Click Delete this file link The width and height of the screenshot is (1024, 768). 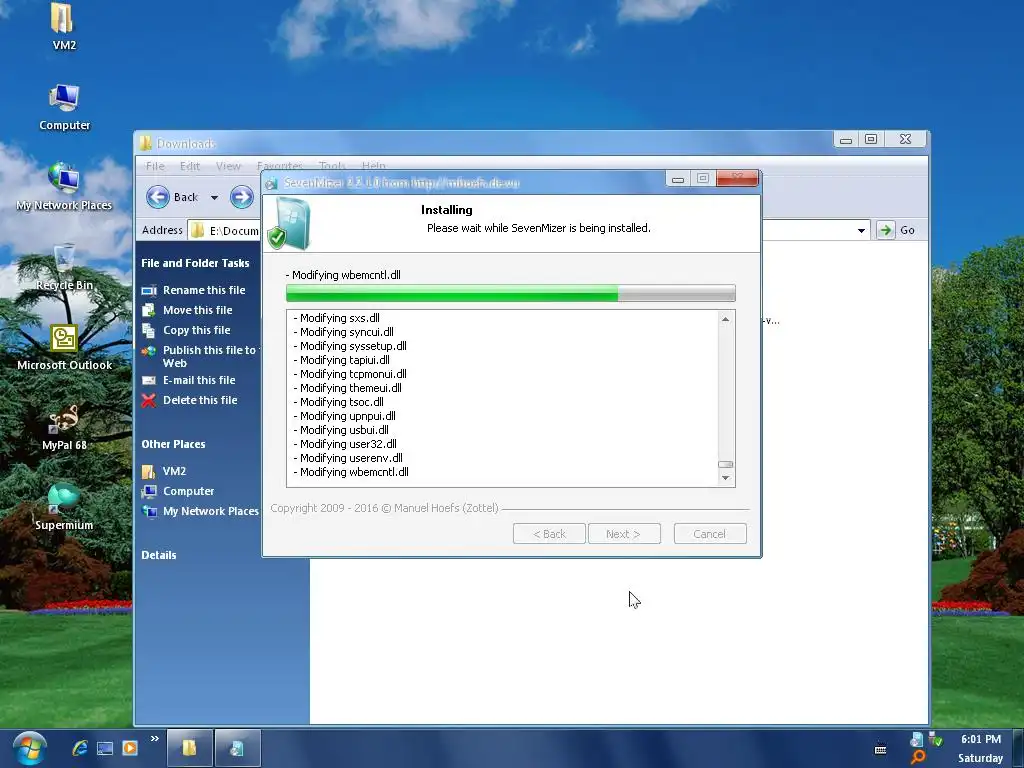coord(200,400)
